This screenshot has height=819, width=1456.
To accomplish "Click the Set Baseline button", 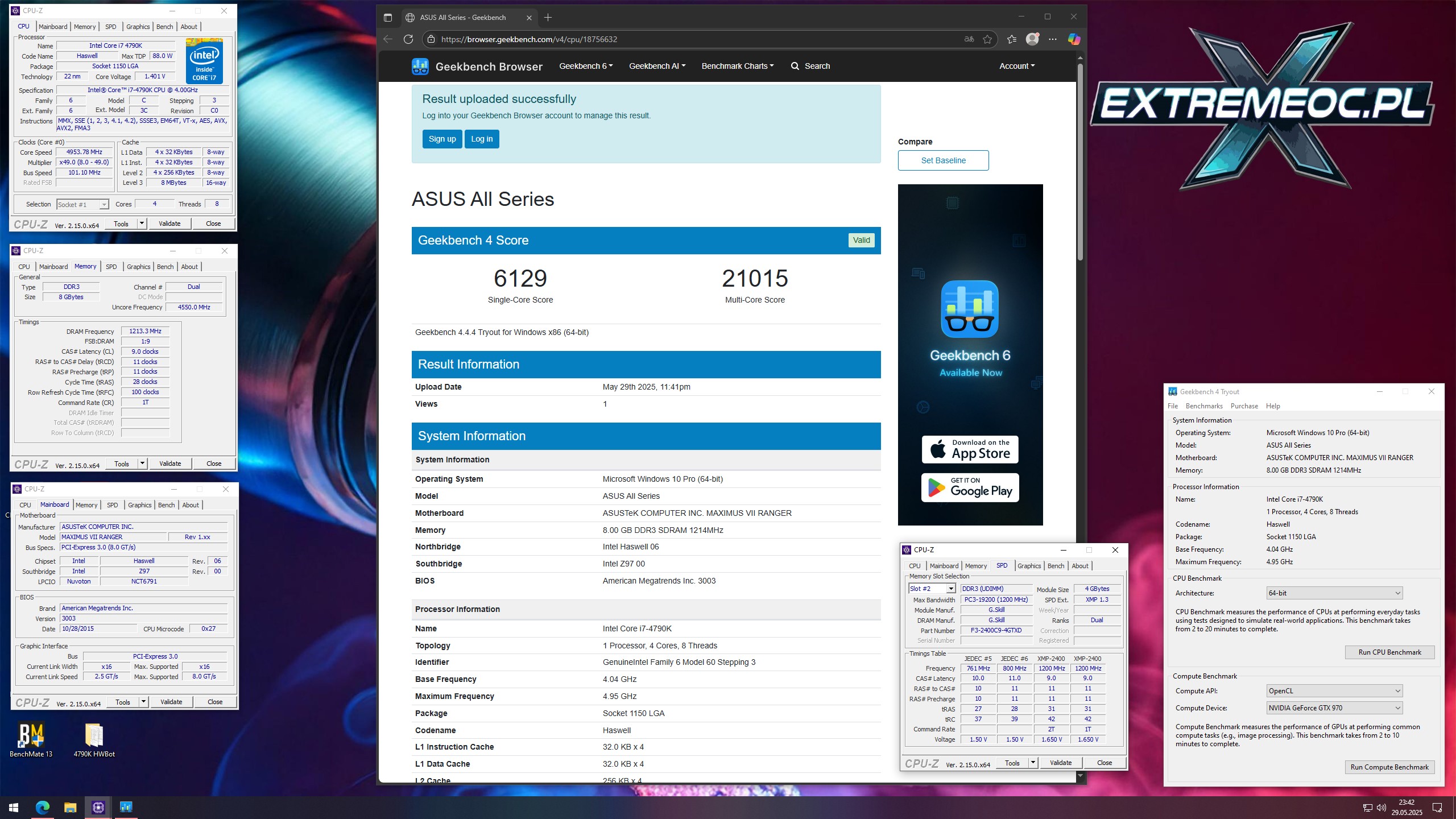I will (x=943, y=160).
